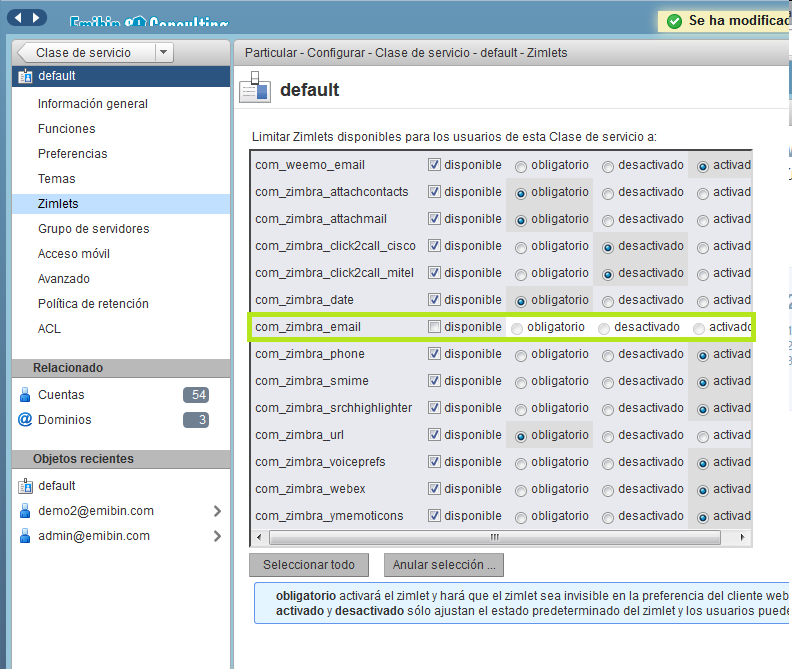Click the Clase de servicio back button
Screen dimensions: 792x669
pyautogui.click(x=87, y=53)
